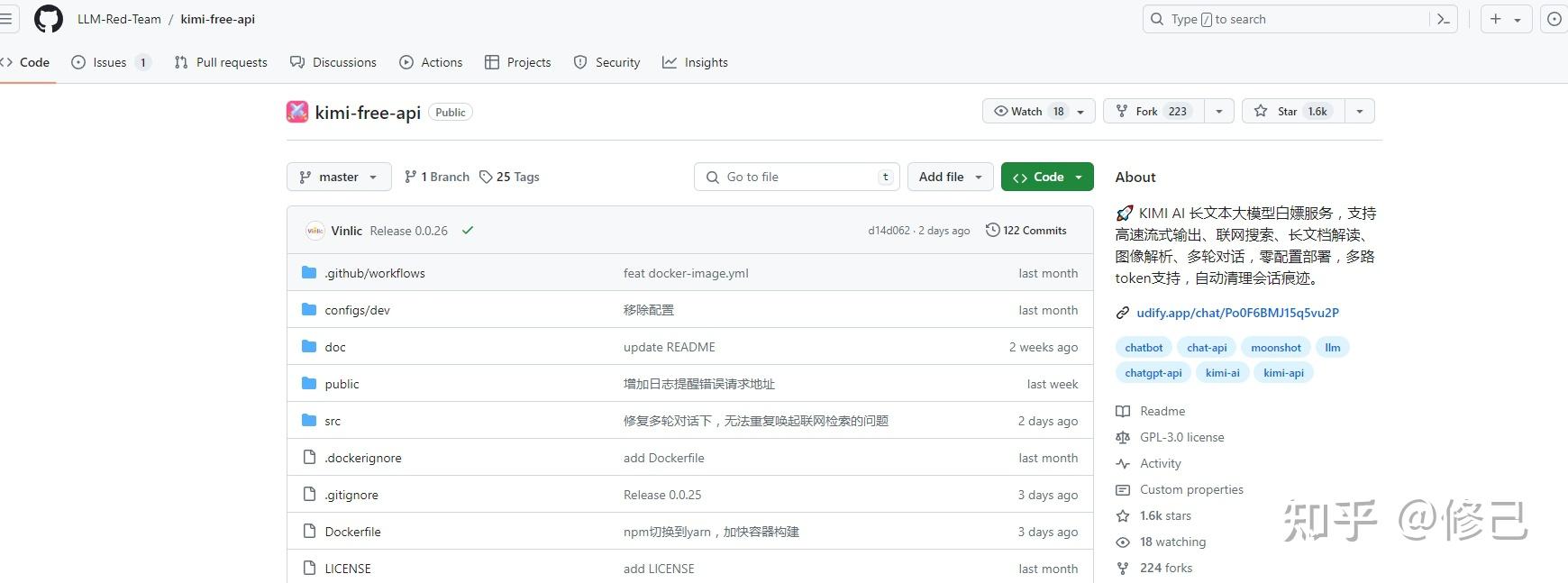This screenshot has width=1568, height=583.
Task: Expand the master branch selector
Action: [x=339, y=177]
